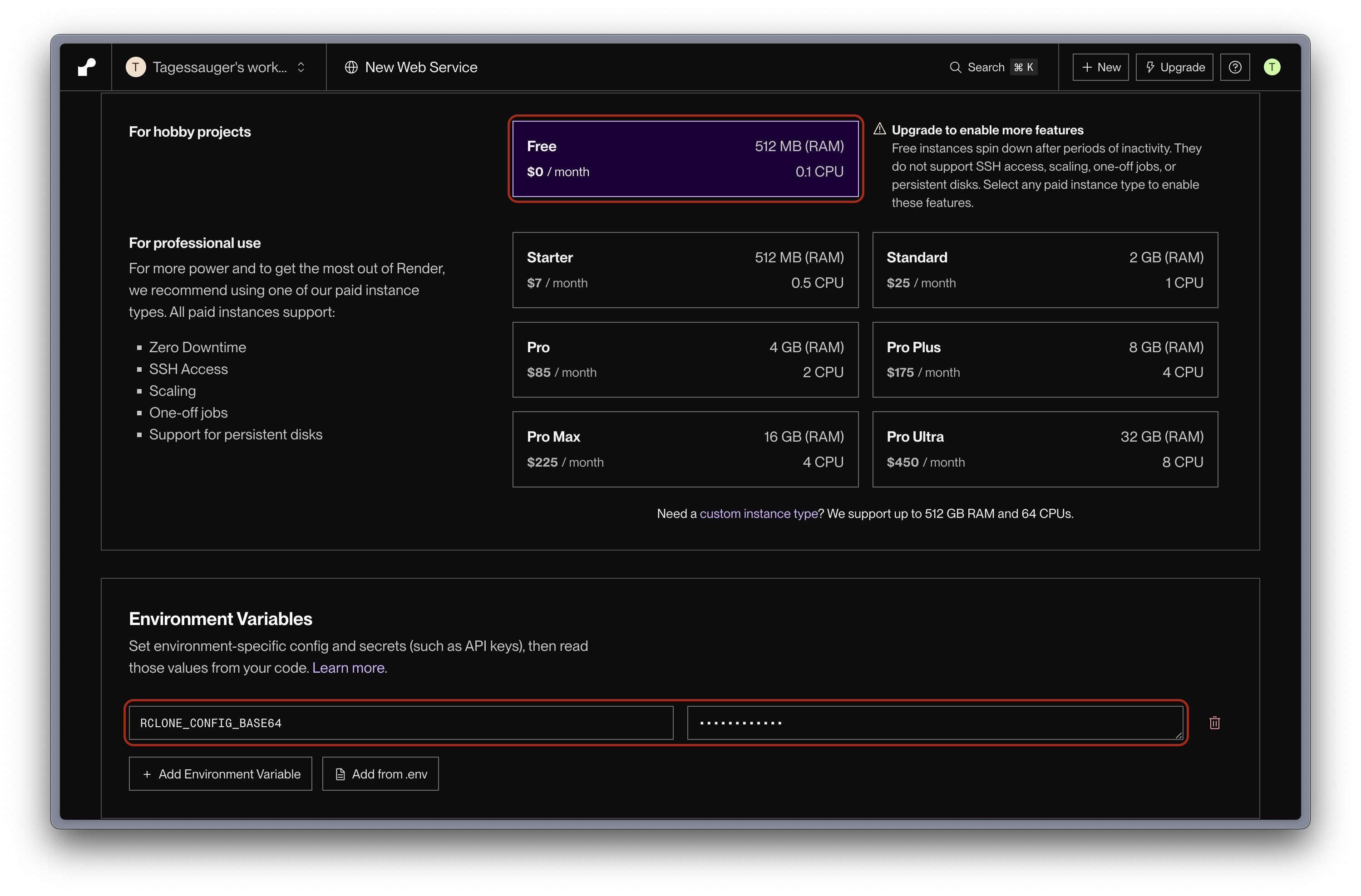
Task: Click the globe icon beside New Web Service
Action: (351, 68)
